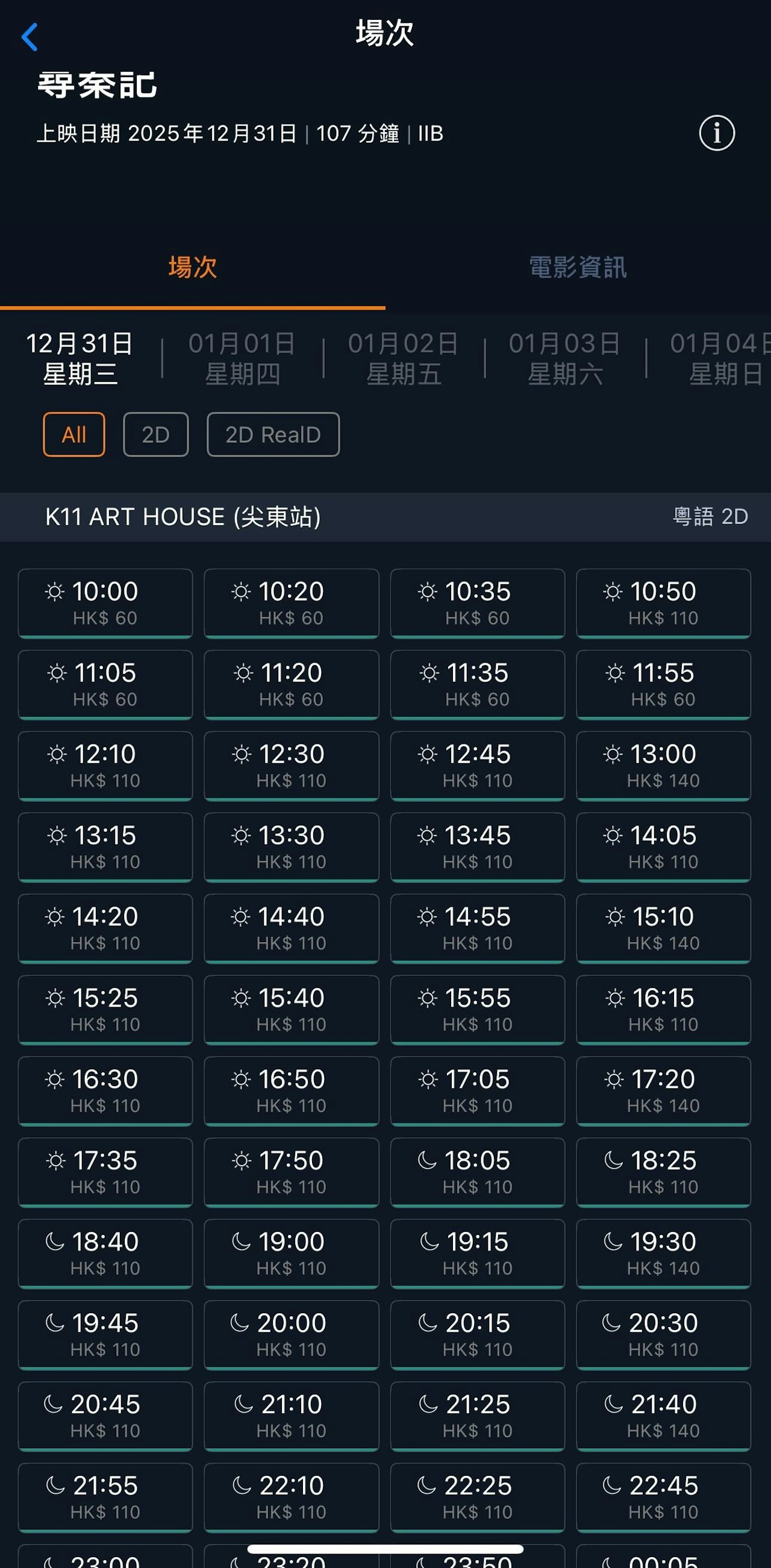This screenshot has width=771, height=1568.
Task: Select the 12月31日 星期三 date
Action: [80, 358]
